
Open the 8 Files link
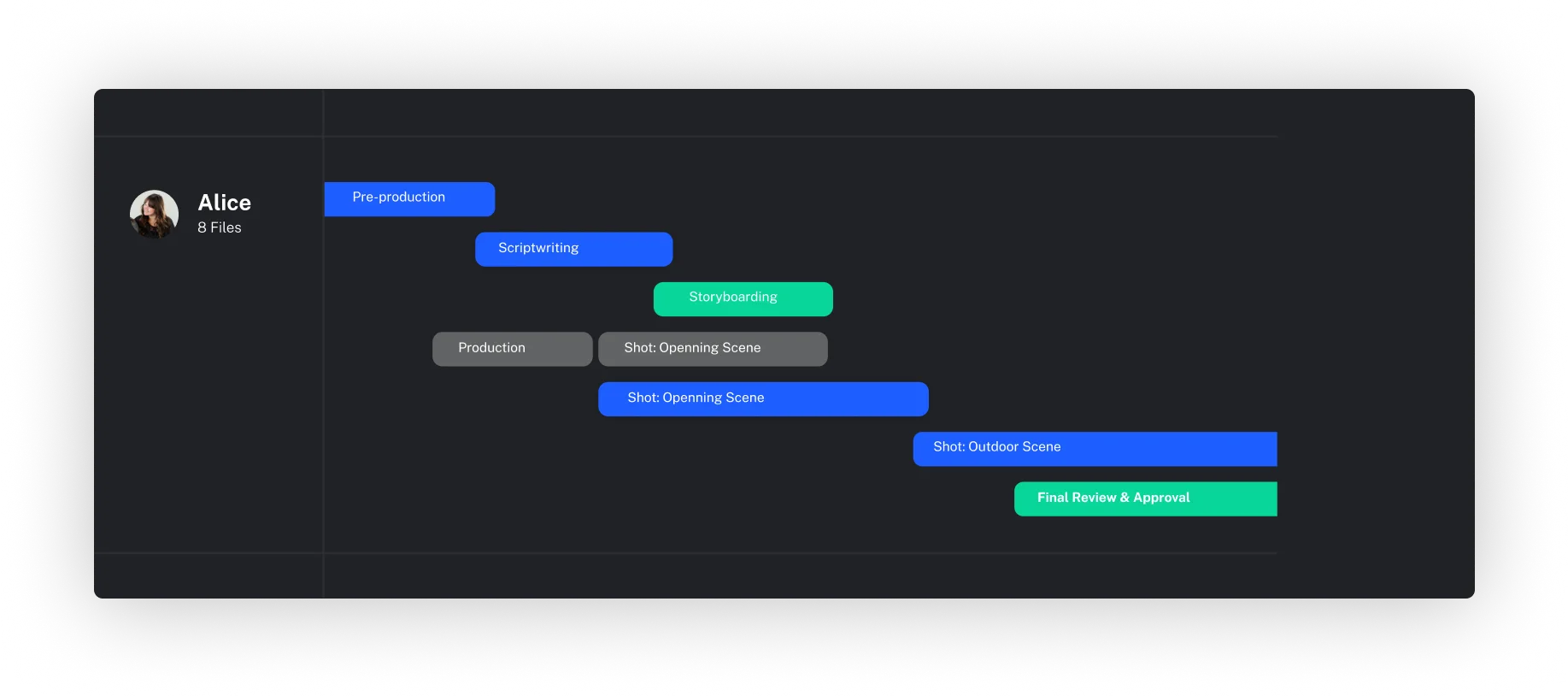[220, 227]
